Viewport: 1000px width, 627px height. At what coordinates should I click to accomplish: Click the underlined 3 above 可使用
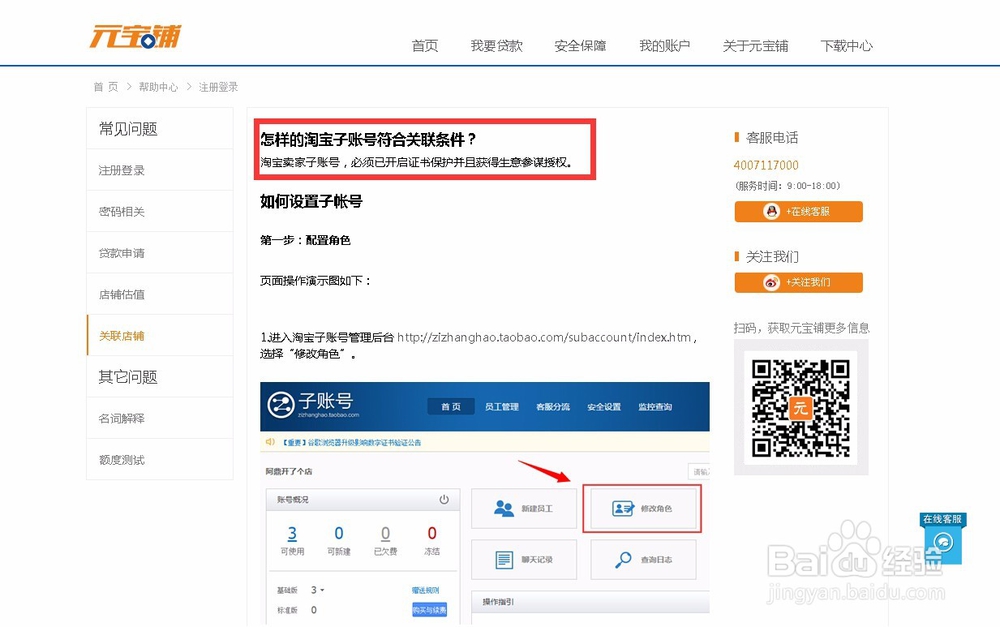tap(292, 533)
